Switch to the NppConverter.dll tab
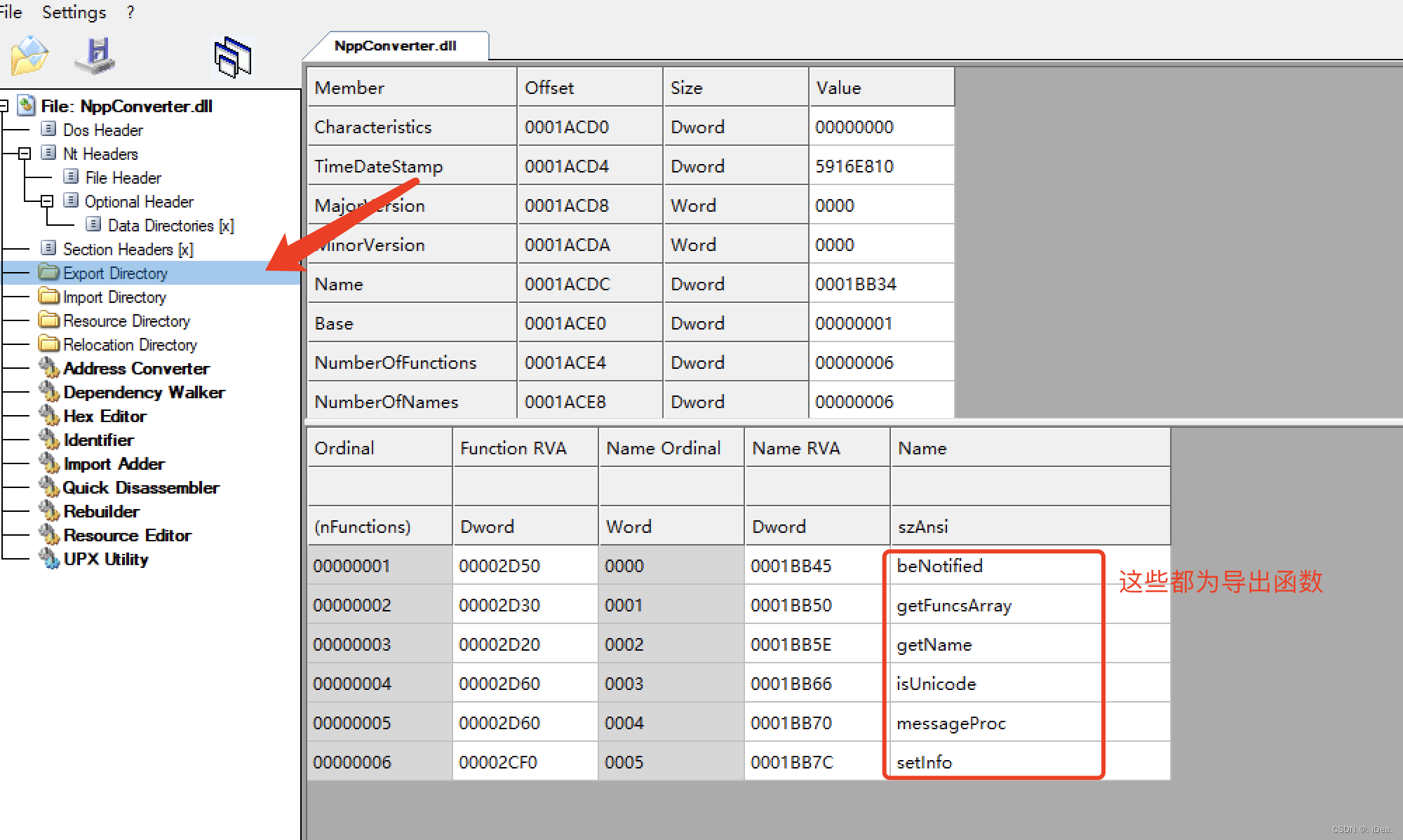This screenshot has width=1403, height=840. point(395,46)
